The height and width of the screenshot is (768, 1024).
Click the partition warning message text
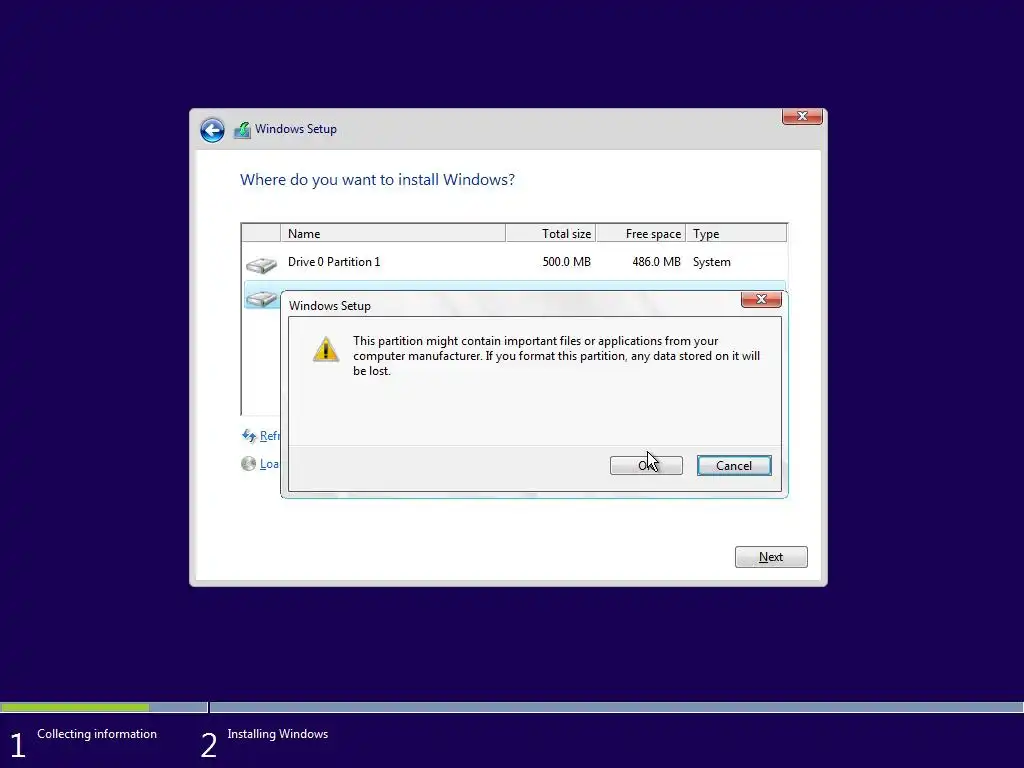(556, 356)
